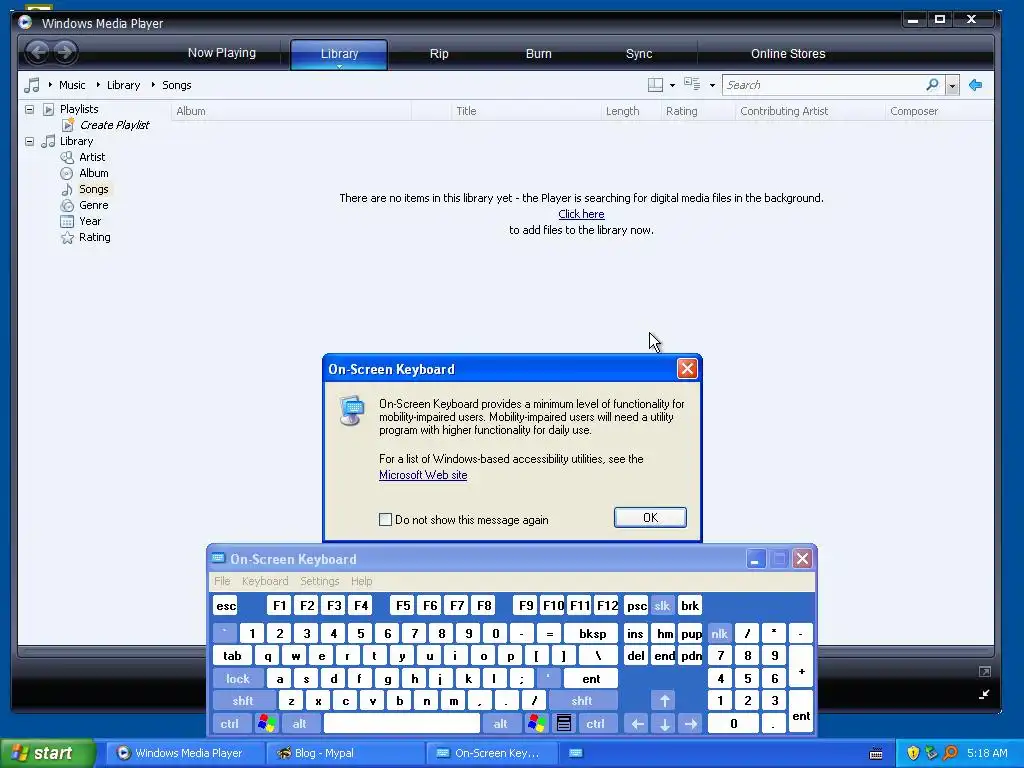This screenshot has height=768, width=1024.
Task: Click the blue back arrow beside search
Action: click(976, 85)
